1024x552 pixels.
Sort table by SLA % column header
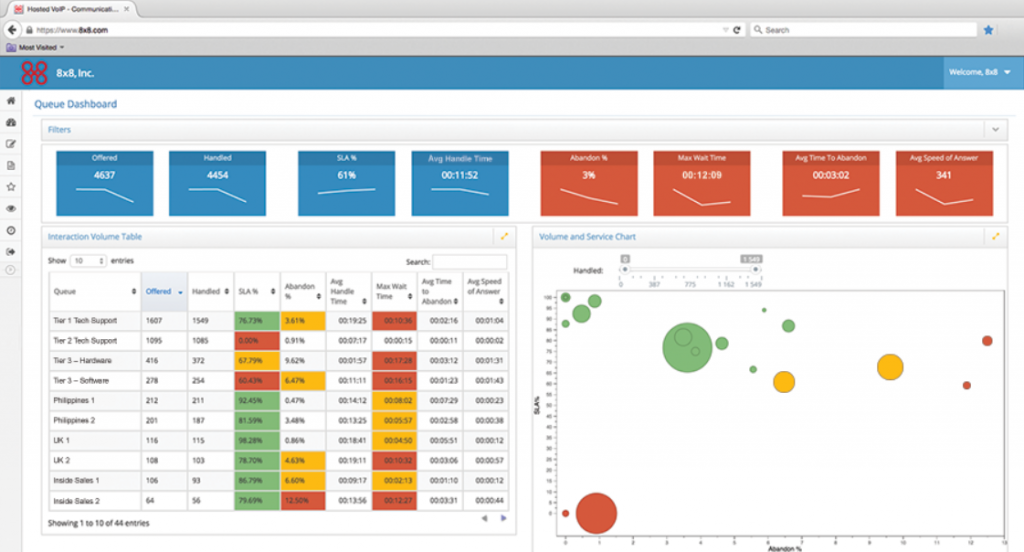coord(254,291)
